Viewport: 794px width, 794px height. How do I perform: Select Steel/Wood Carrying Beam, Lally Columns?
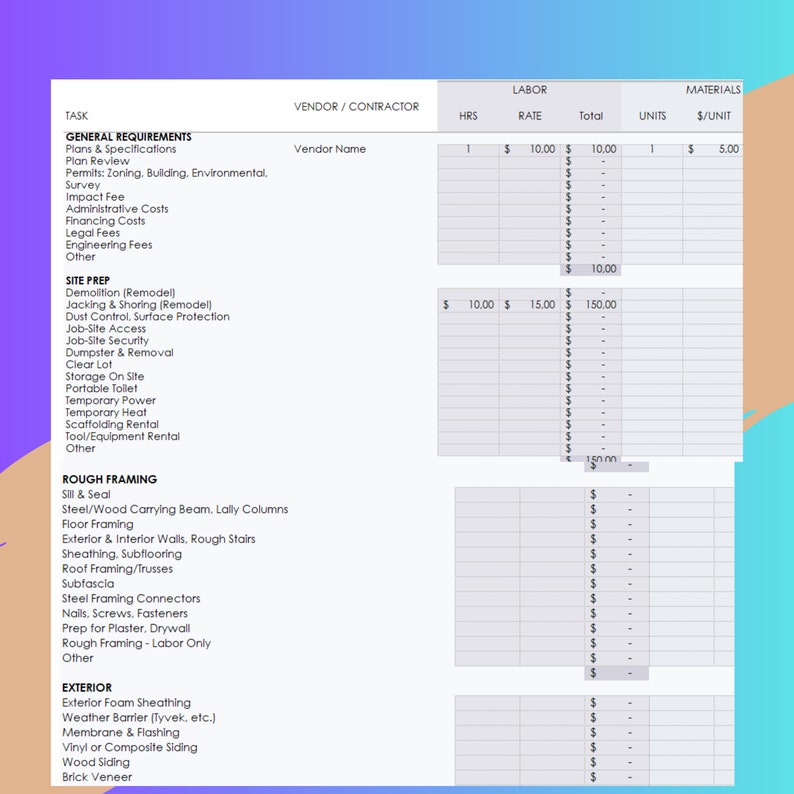click(x=175, y=509)
